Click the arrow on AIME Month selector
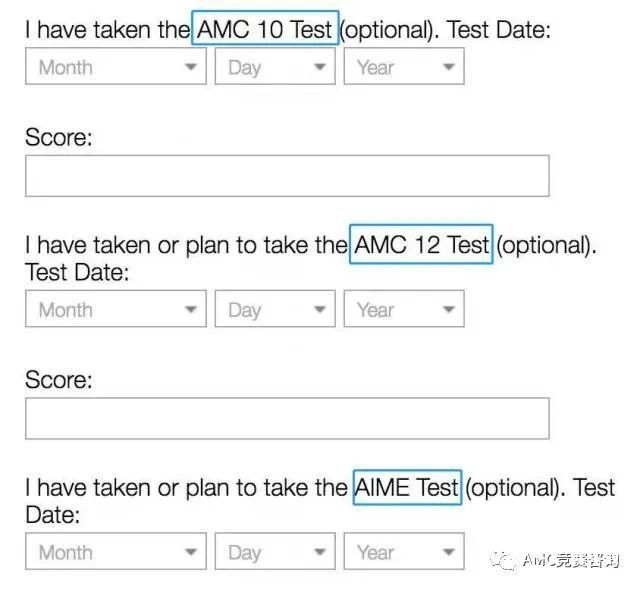640x589 pixels. click(191, 552)
